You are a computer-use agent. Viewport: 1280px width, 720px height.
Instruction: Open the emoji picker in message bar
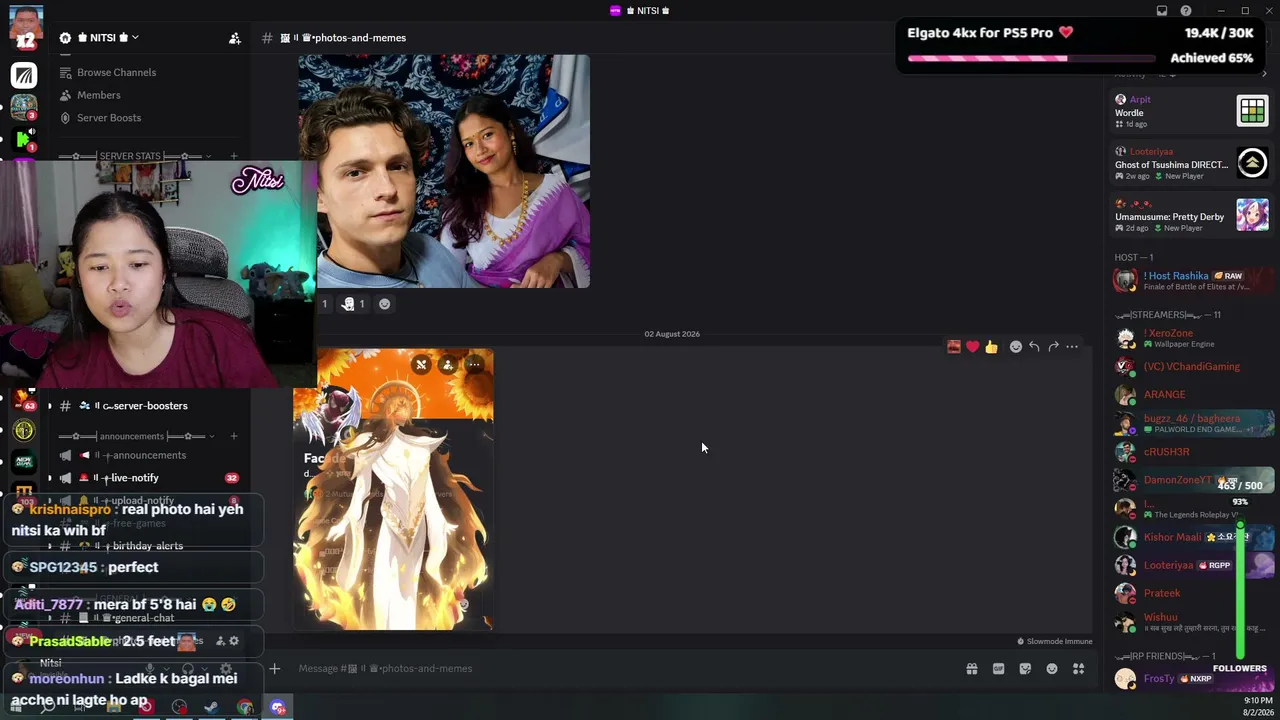pos(1052,669)
